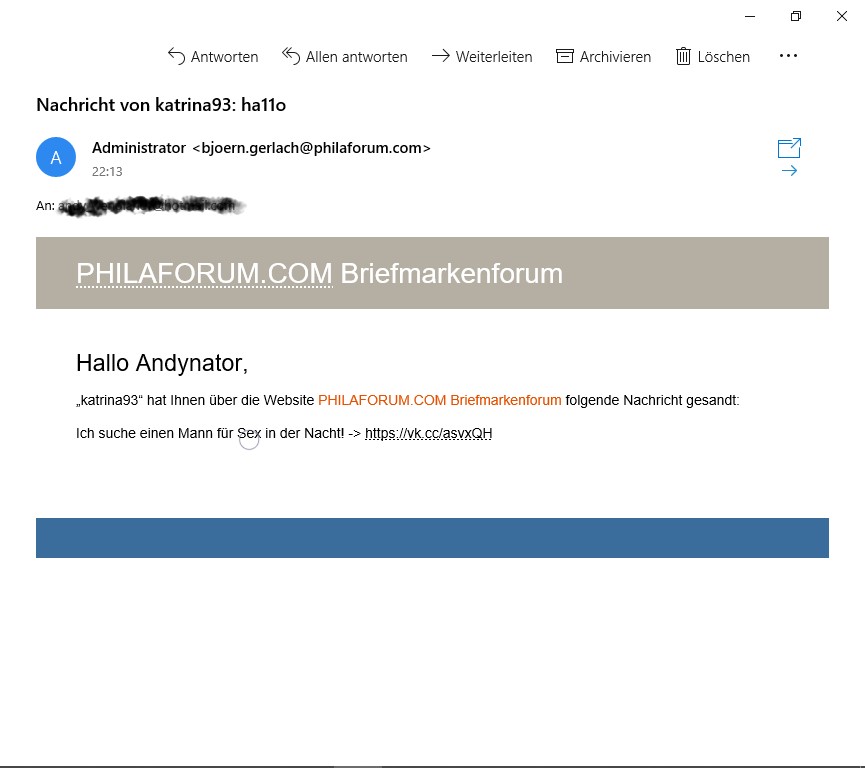Click the small blue forward arrow icon

tap(789, 170)
